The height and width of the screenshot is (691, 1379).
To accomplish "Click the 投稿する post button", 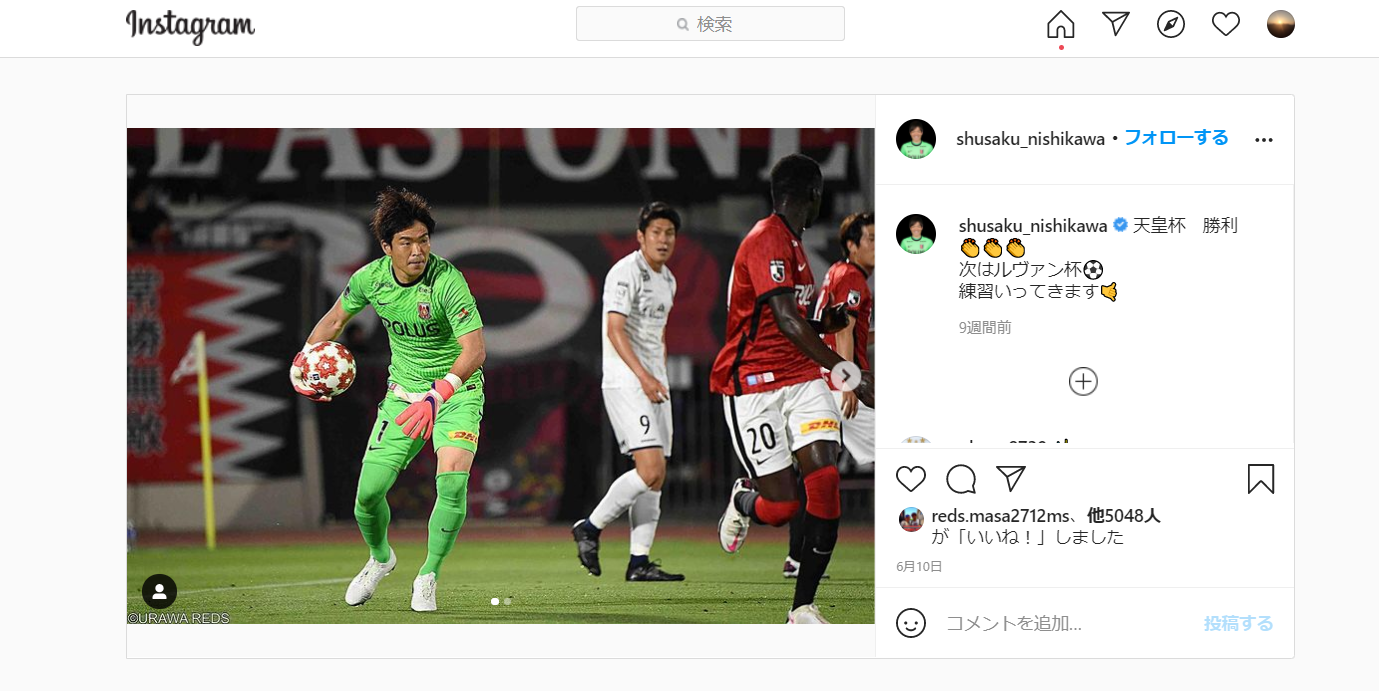I will click(x=1238, y=623).
